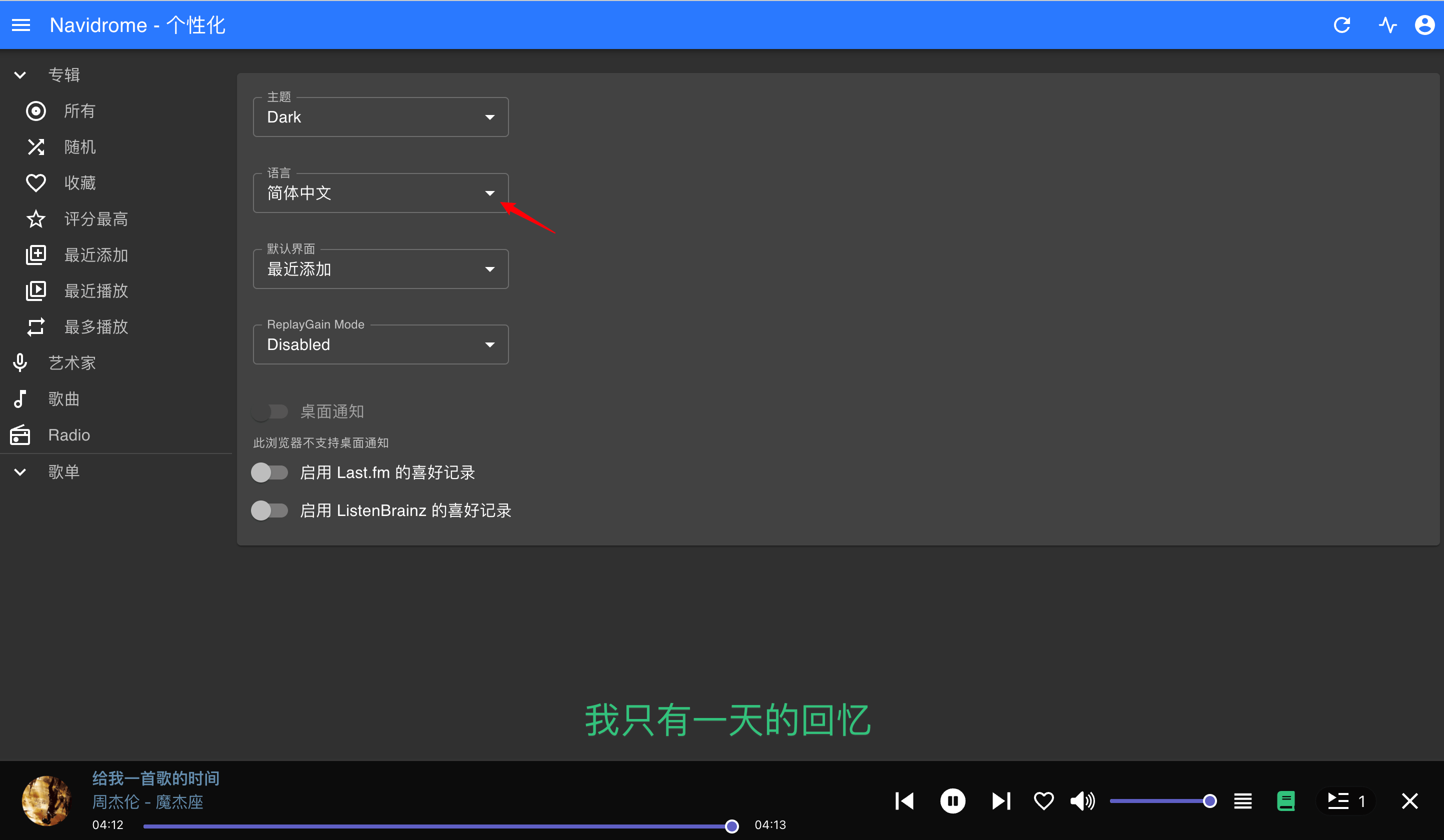
Task: Toggle the 桌面通知 switch
Action: tap(270, 412)
